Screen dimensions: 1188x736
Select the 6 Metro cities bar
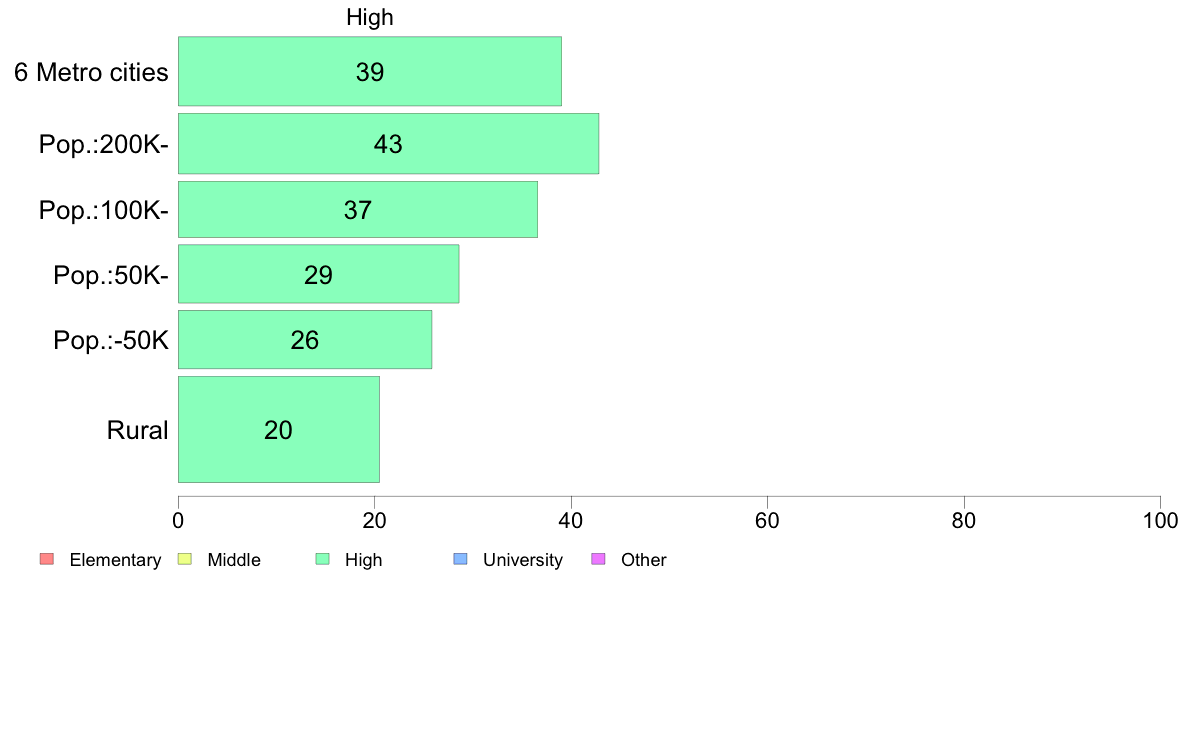pyautogui.click(x=370, y=71)
